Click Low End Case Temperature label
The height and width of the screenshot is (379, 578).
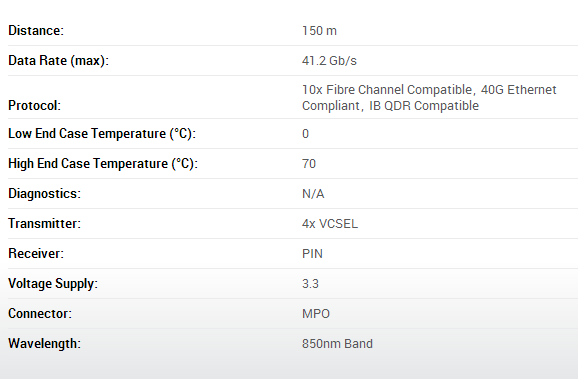[x=102, y=133]
